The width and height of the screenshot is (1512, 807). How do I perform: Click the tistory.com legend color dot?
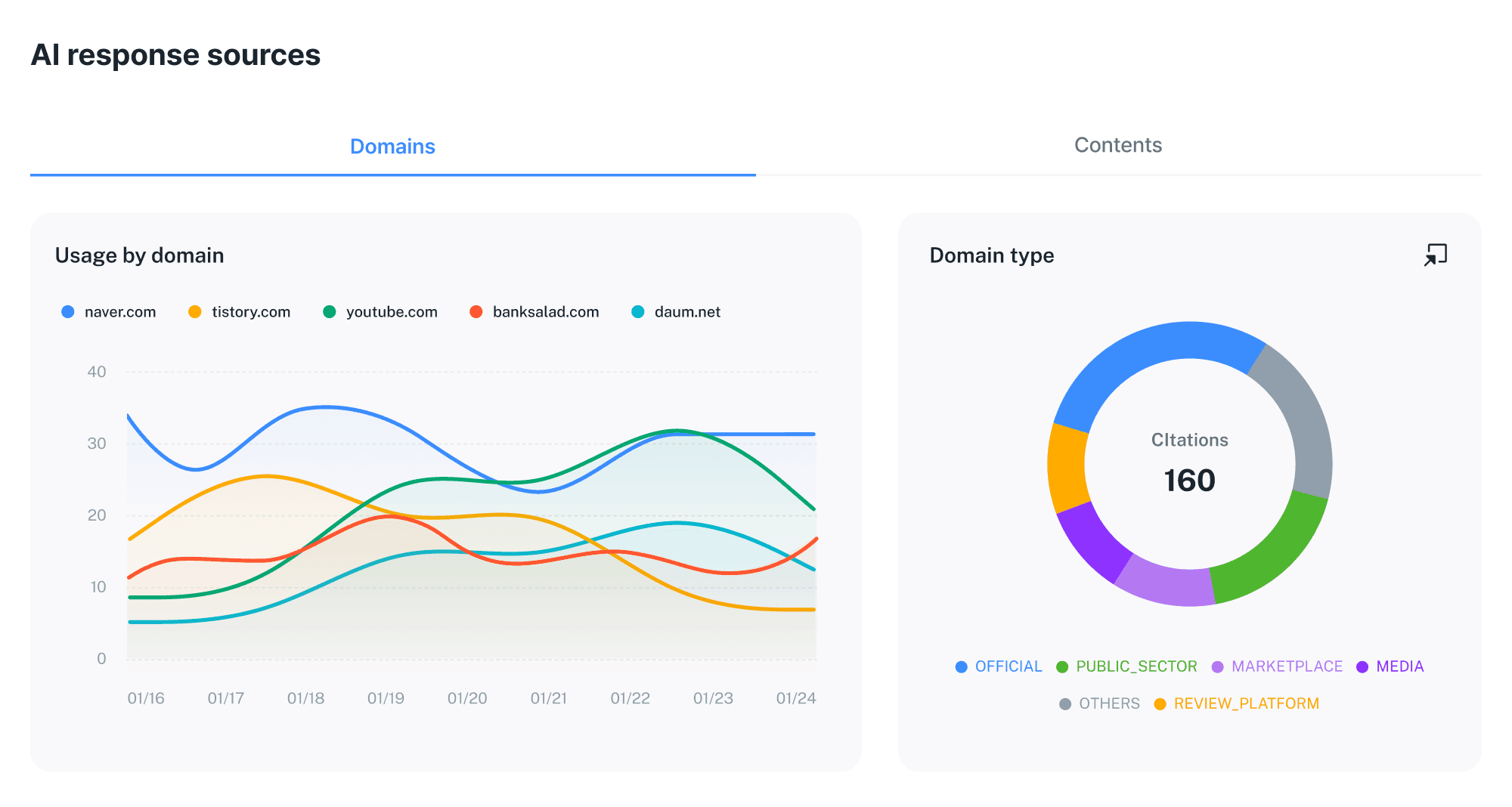[x=194, y=311]
